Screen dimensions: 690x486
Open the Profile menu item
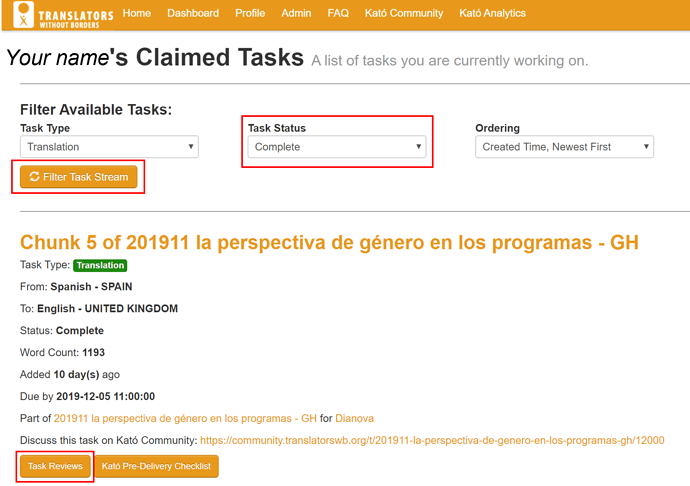coord(250,13)
